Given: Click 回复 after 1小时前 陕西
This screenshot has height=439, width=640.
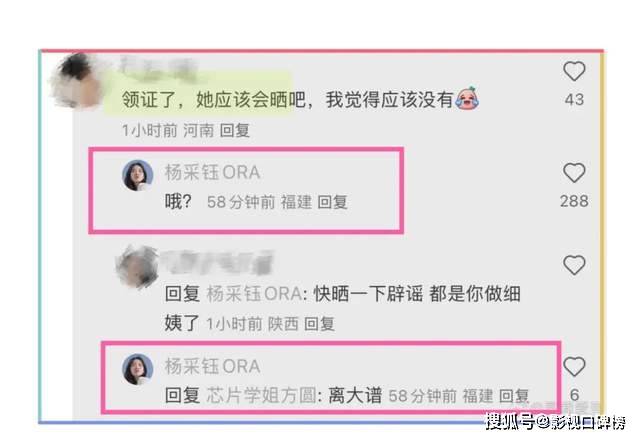Looking at the screenshot, I should pos(320,324).
